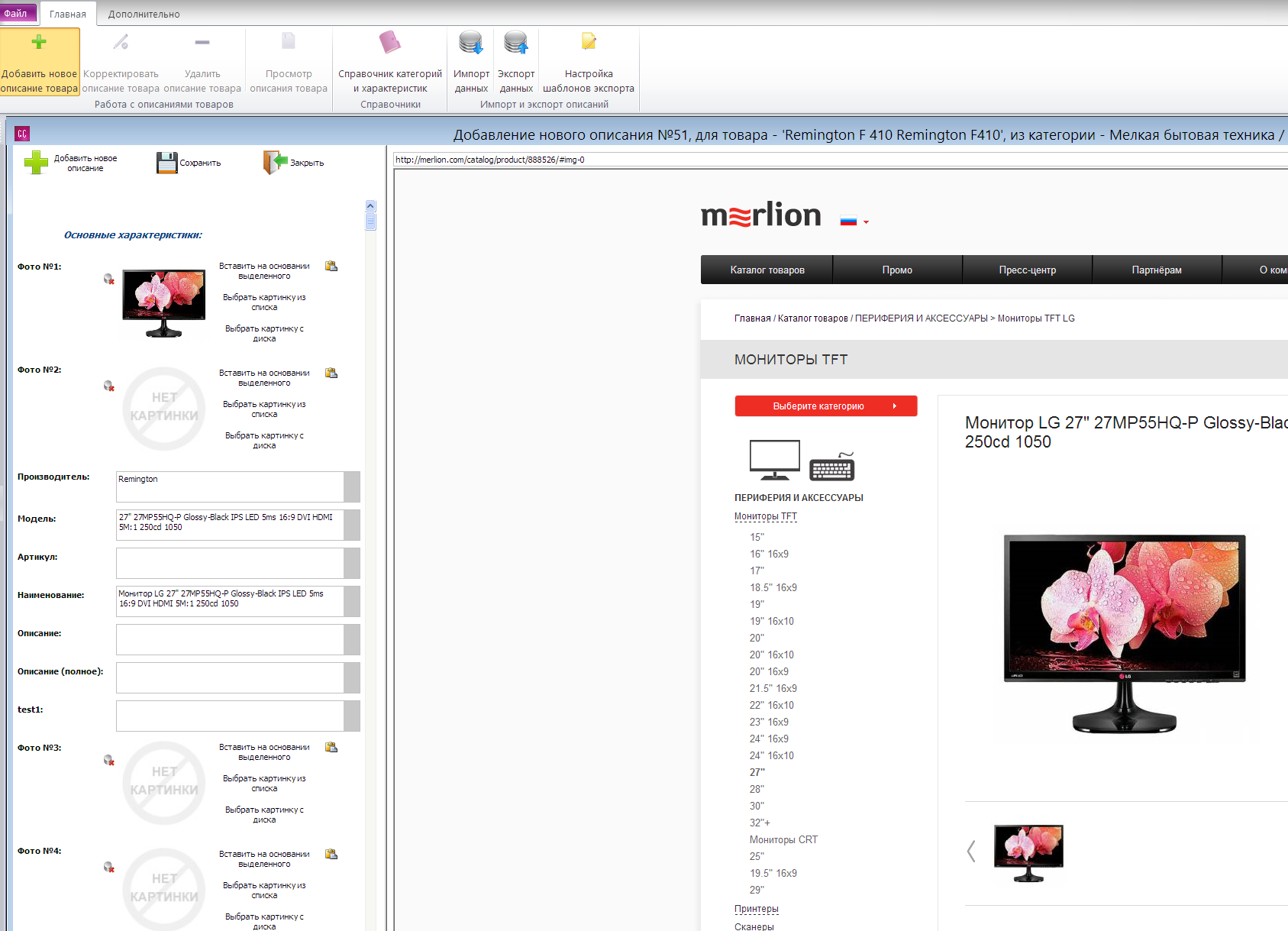The height and width of the screenshot is (931, 1288).
Task: Click Выбрать картинку из списка for Фото №2
Action: (264, 409)
